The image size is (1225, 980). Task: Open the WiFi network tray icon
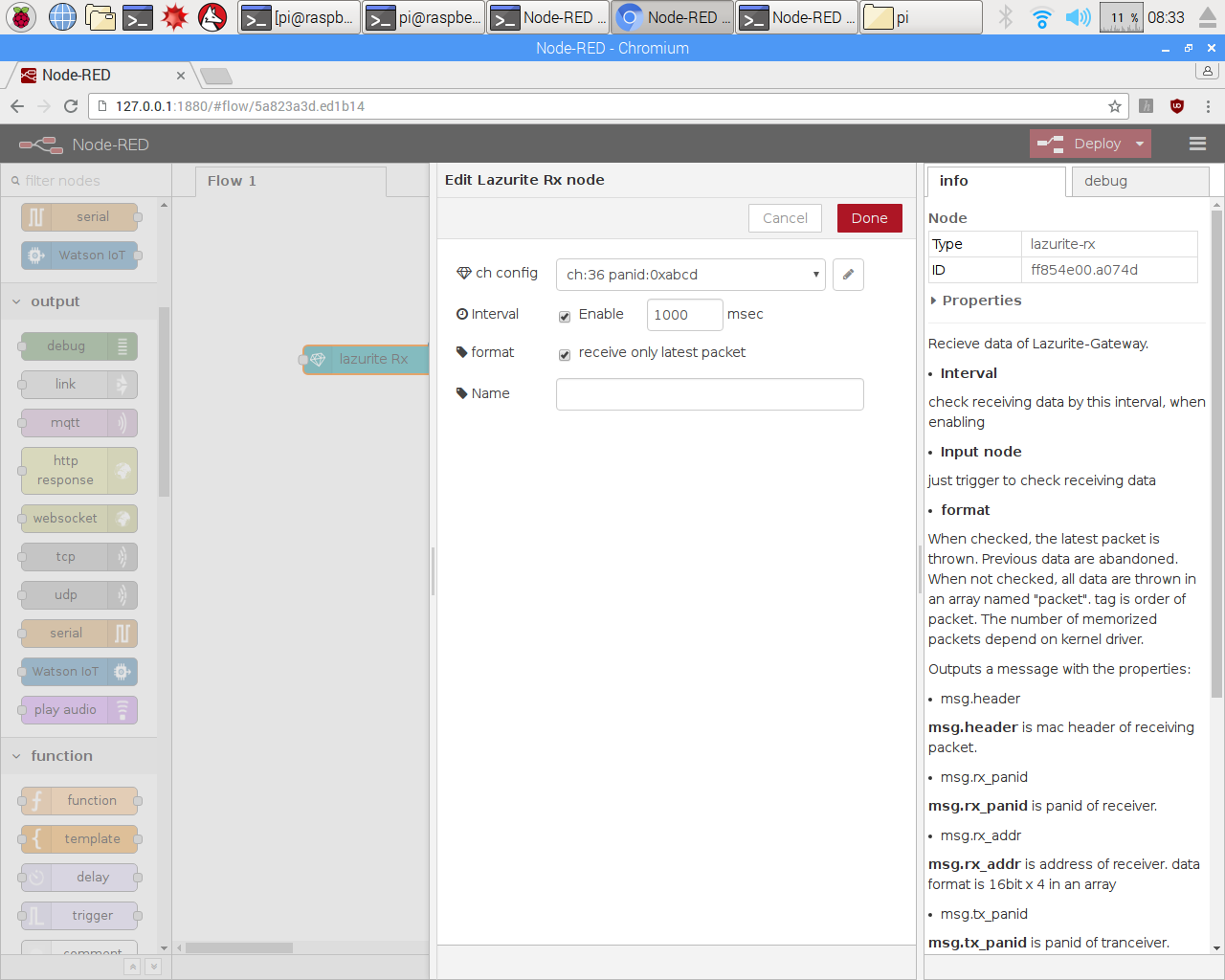coord(1041,16)
